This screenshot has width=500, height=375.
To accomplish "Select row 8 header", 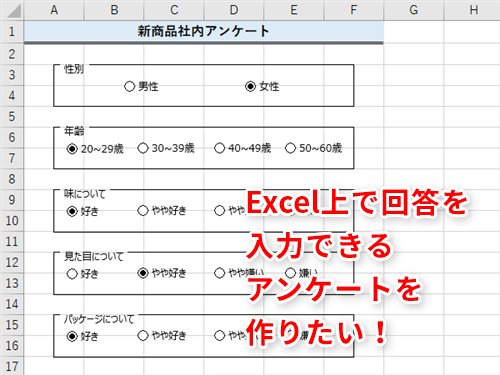I will 12,179.
